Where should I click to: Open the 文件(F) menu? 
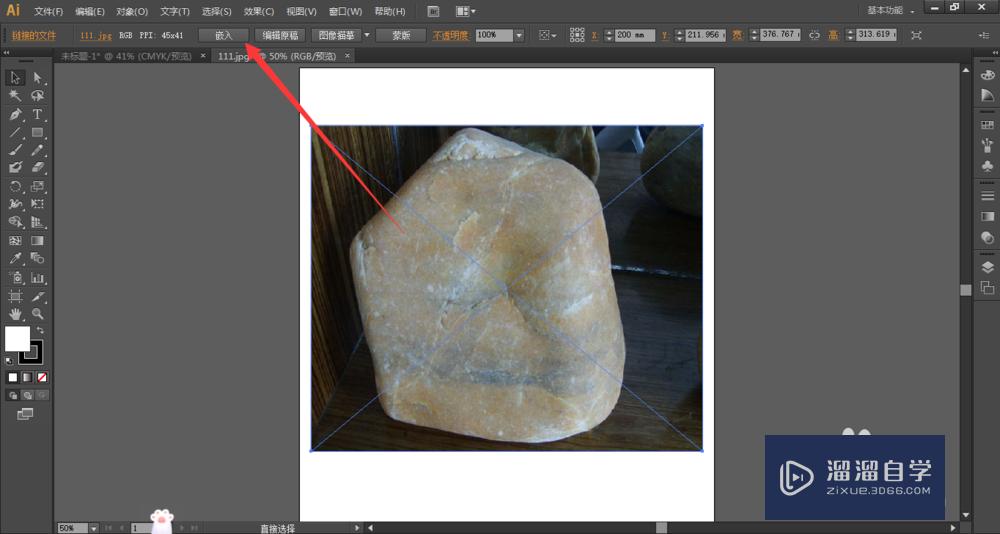[x=48, y=11]
